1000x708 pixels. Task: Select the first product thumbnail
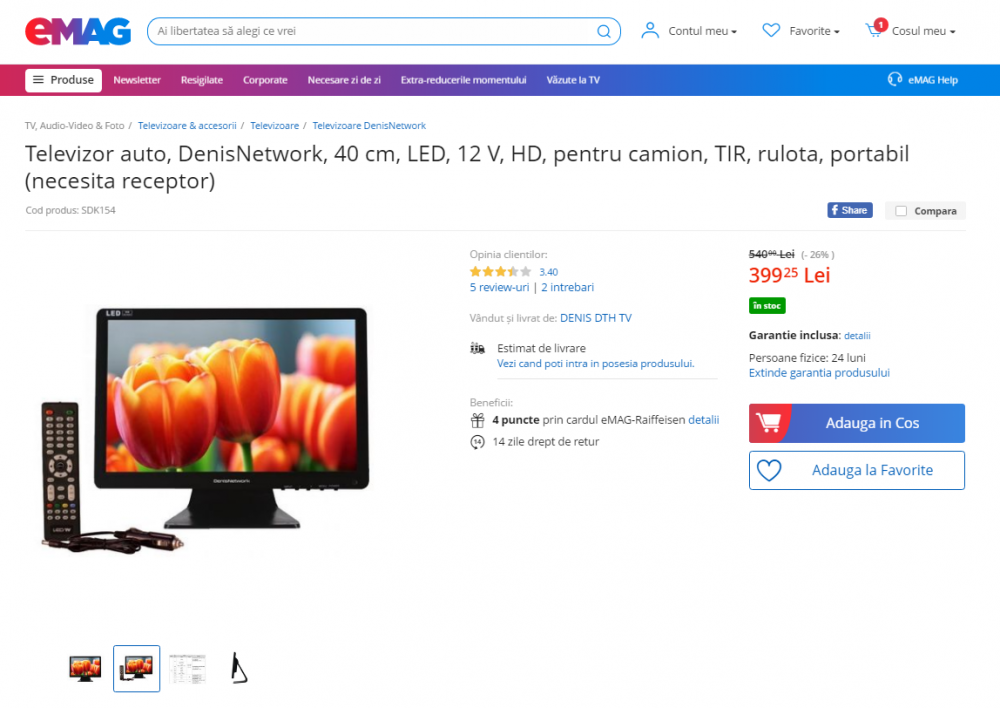[85, 668]
